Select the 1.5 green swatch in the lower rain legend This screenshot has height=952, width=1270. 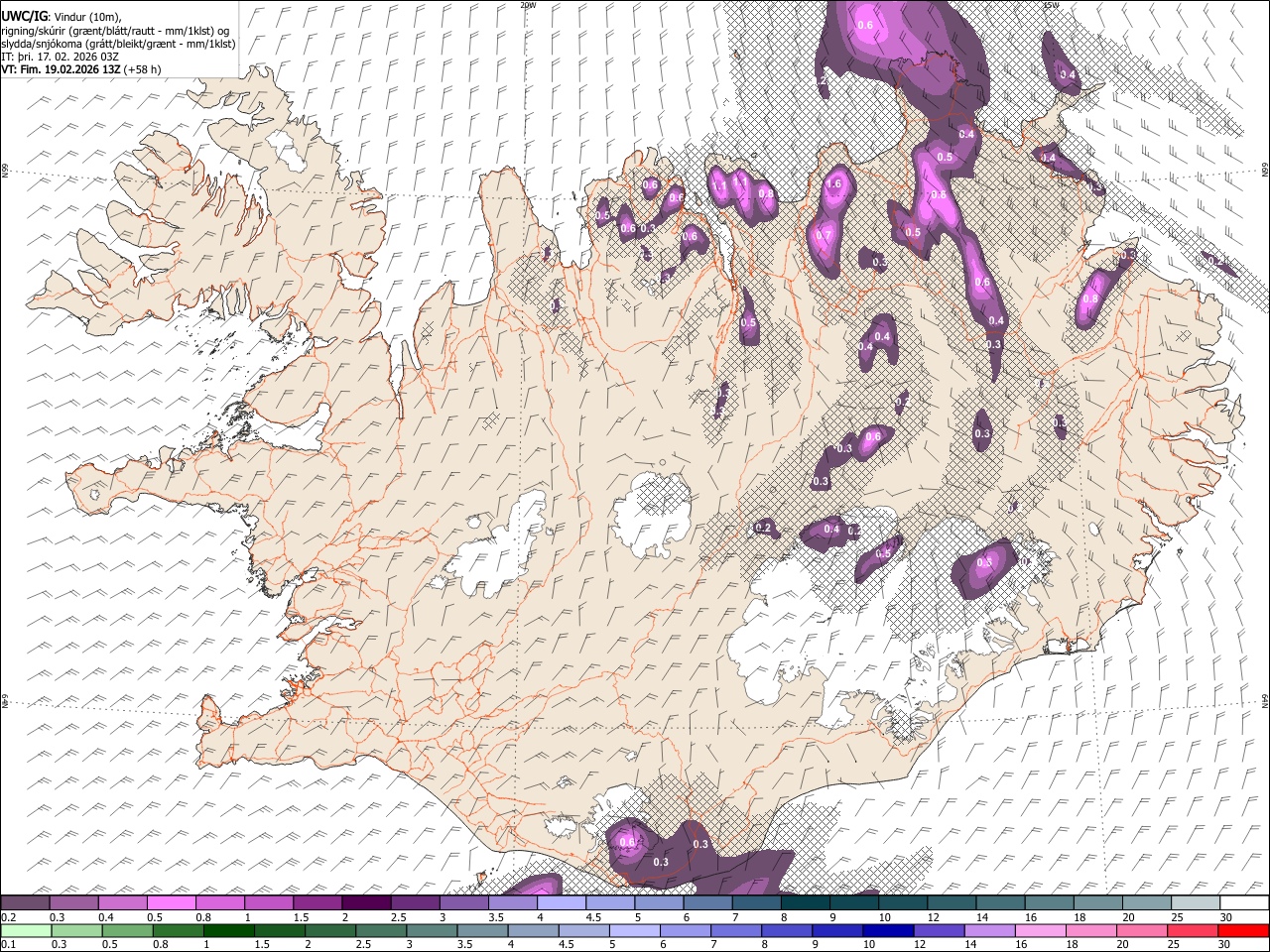280,930
